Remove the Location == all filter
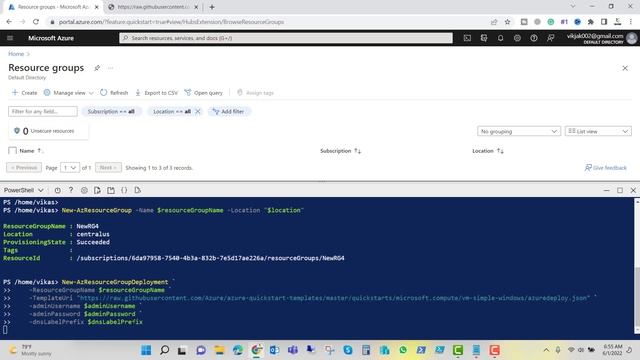The height and width of the screenshot is (360, 640). (x=198, y=111)
